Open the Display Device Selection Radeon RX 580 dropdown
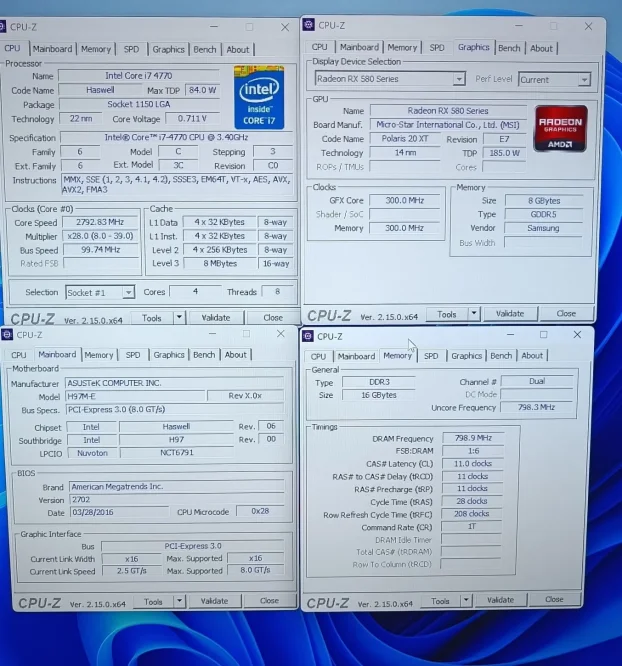Screen dimensions: 622x666 [x=458, y=79]
